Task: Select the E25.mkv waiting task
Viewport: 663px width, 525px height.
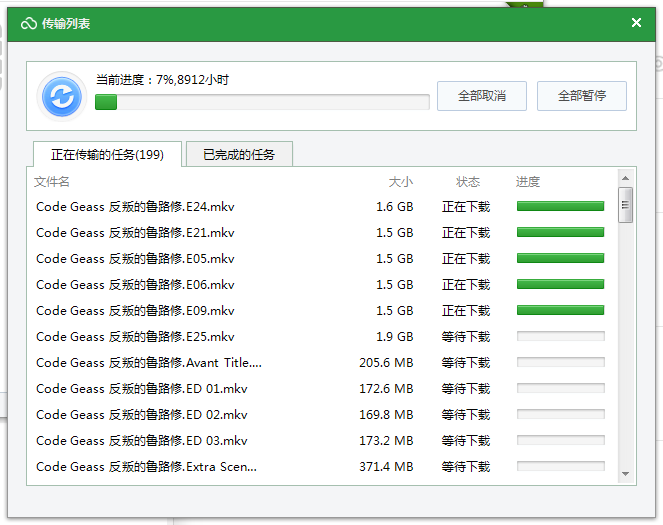Action: tap(135, 337)
